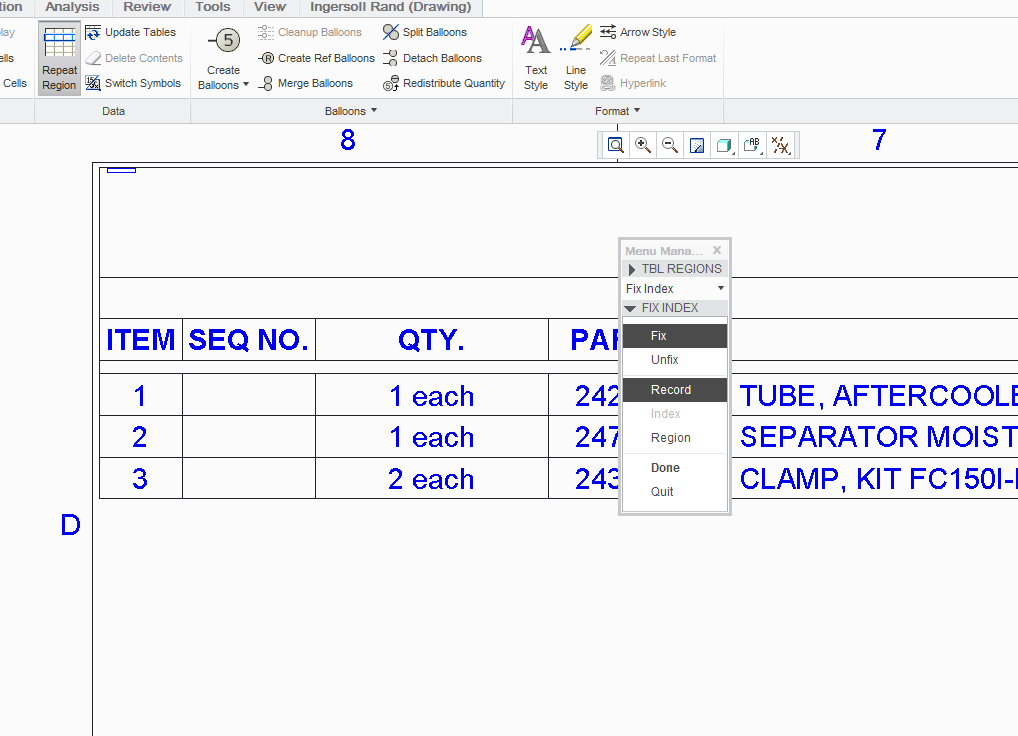Click the Repaint icon in graphics toolbar
1018x736 pixels.
tap(697, 145)
